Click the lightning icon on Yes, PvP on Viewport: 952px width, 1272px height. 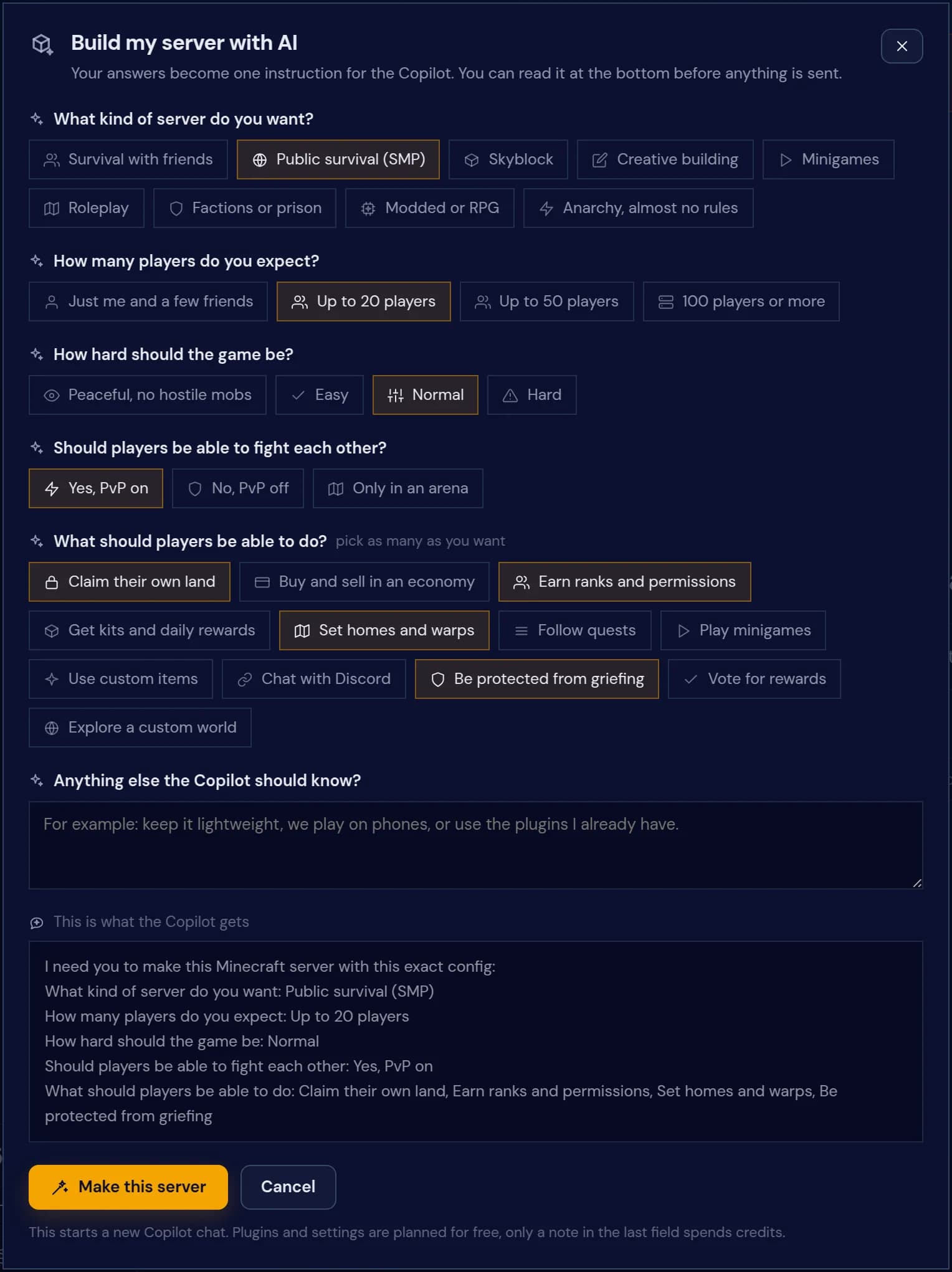(52, 489)
